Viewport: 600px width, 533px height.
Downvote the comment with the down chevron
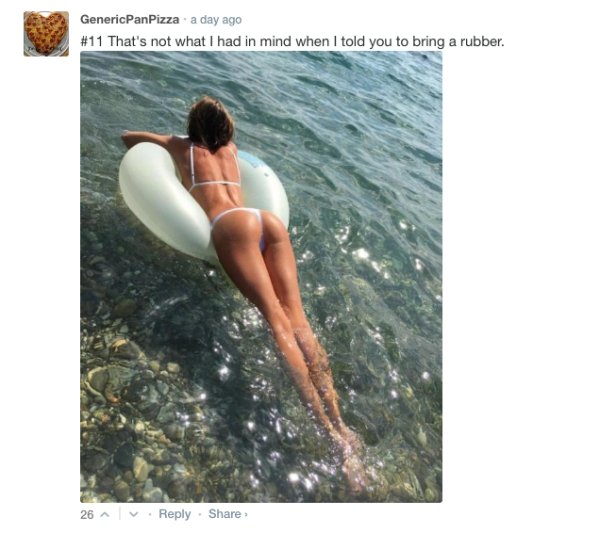(x=133, y=514)
